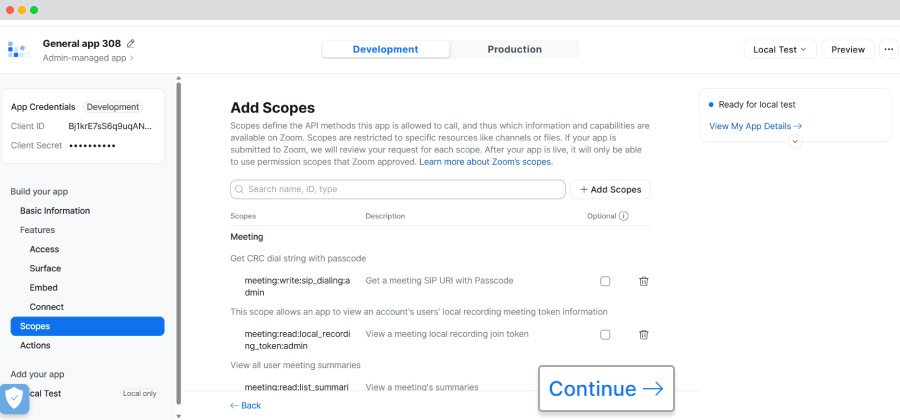Viewport: 900px width, 420px height.
Task: Click the sidebar scroll-down arrow
Action: [179, 416]
